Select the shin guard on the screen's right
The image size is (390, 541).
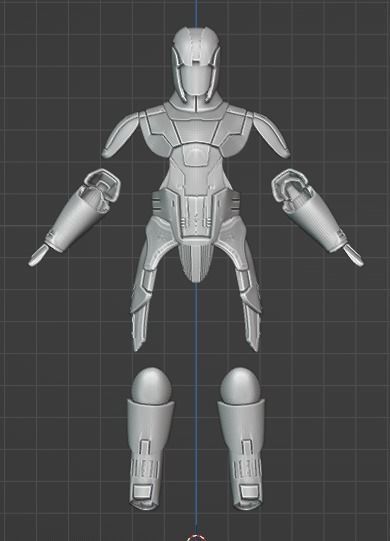tap(243, 455)
